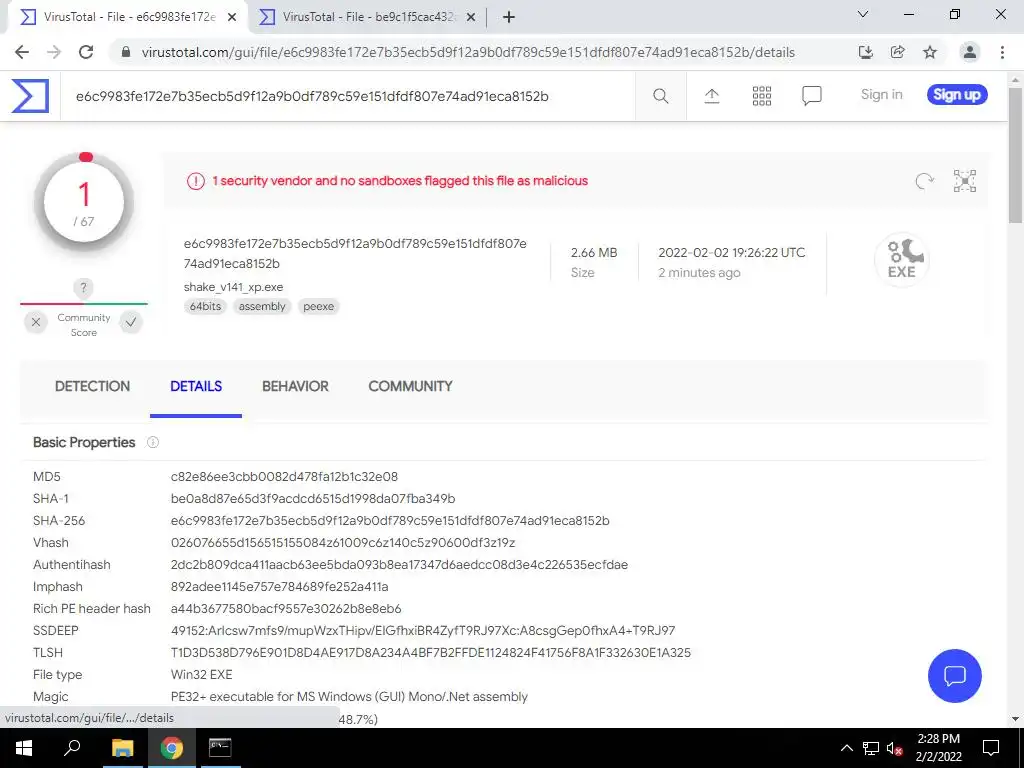Open the Windows Start button
Image resolution: width=1024 pixels, height=768 pixels.
24,748
